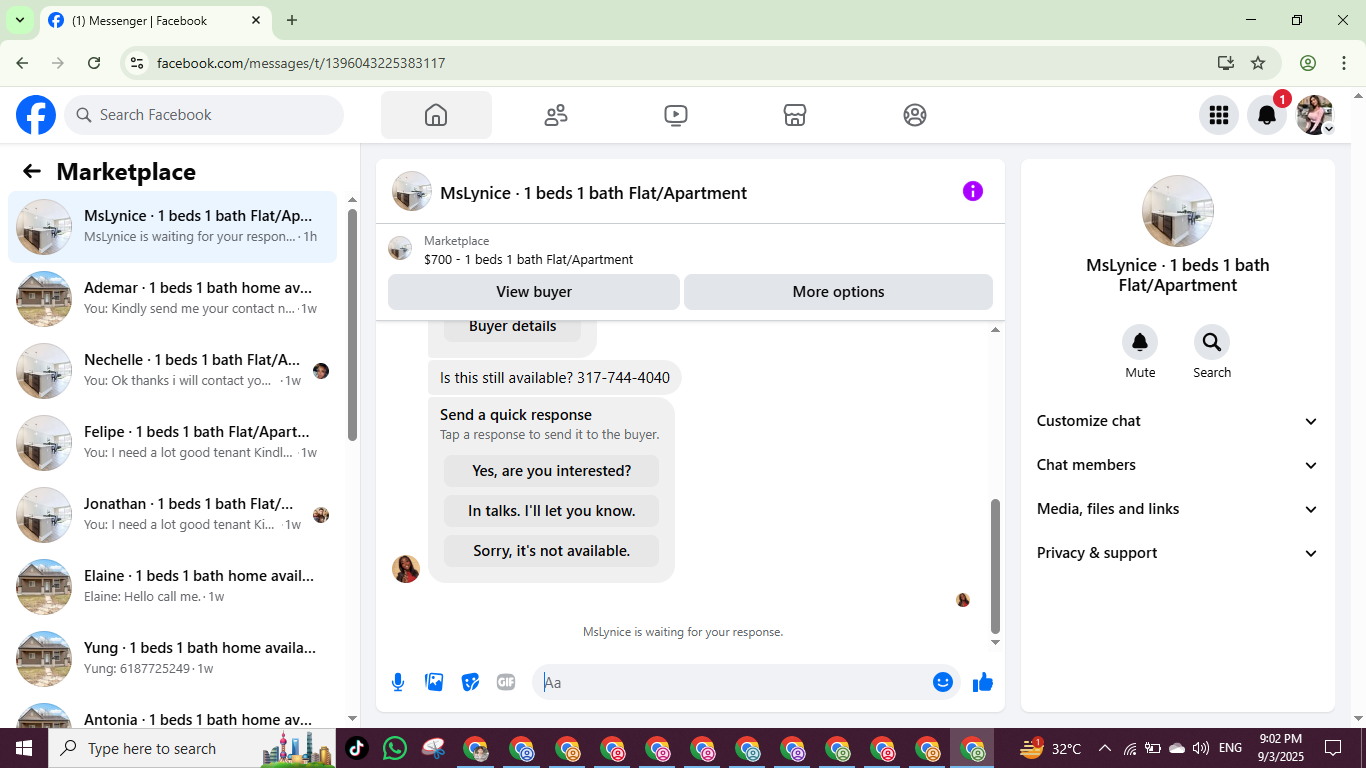Open the Elaine conversation

pos(173,587)
